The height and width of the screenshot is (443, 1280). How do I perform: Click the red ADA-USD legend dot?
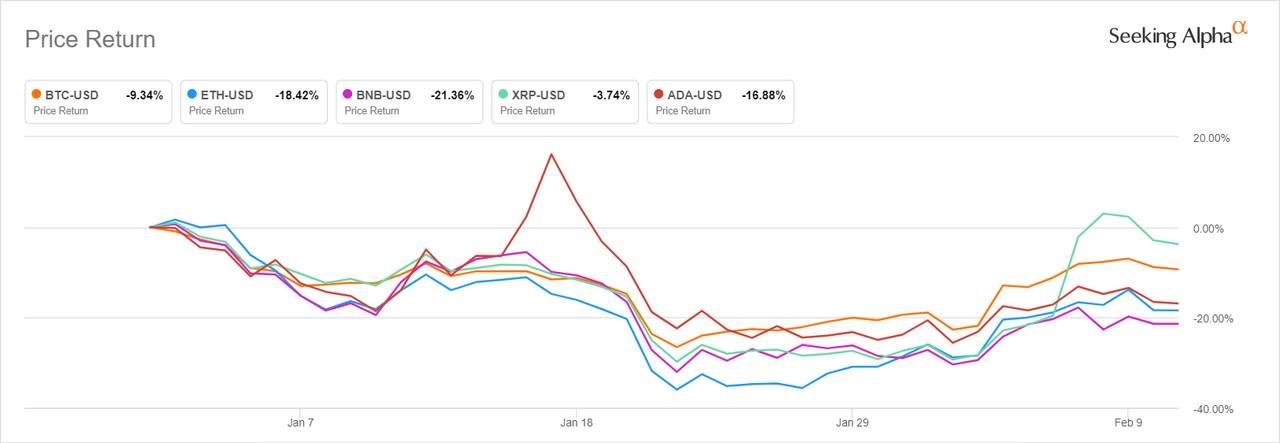659,95
